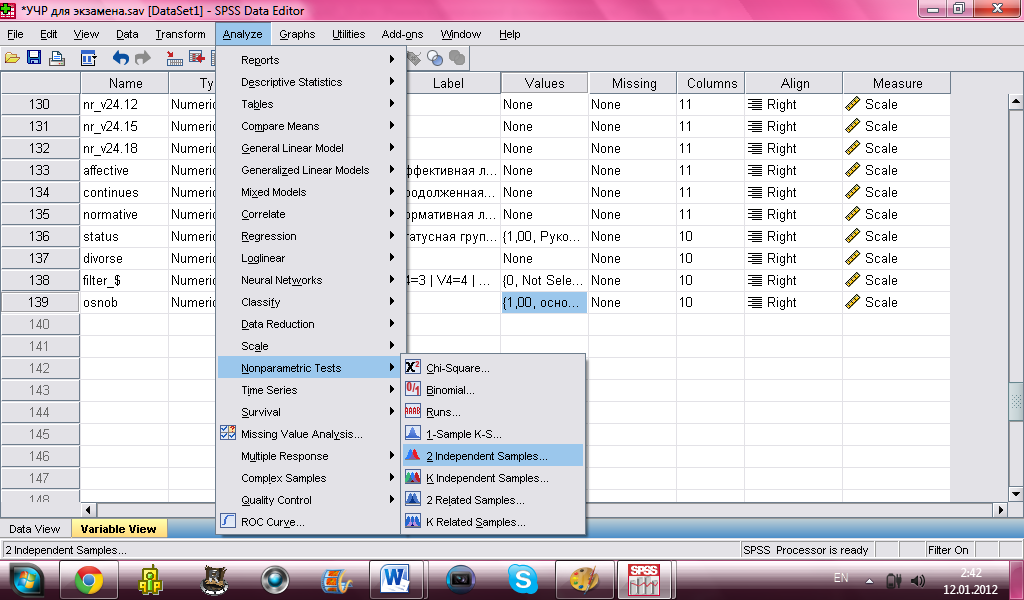
Task: Expand the General Linear Model submenu
Action: (x=310, y=148)
